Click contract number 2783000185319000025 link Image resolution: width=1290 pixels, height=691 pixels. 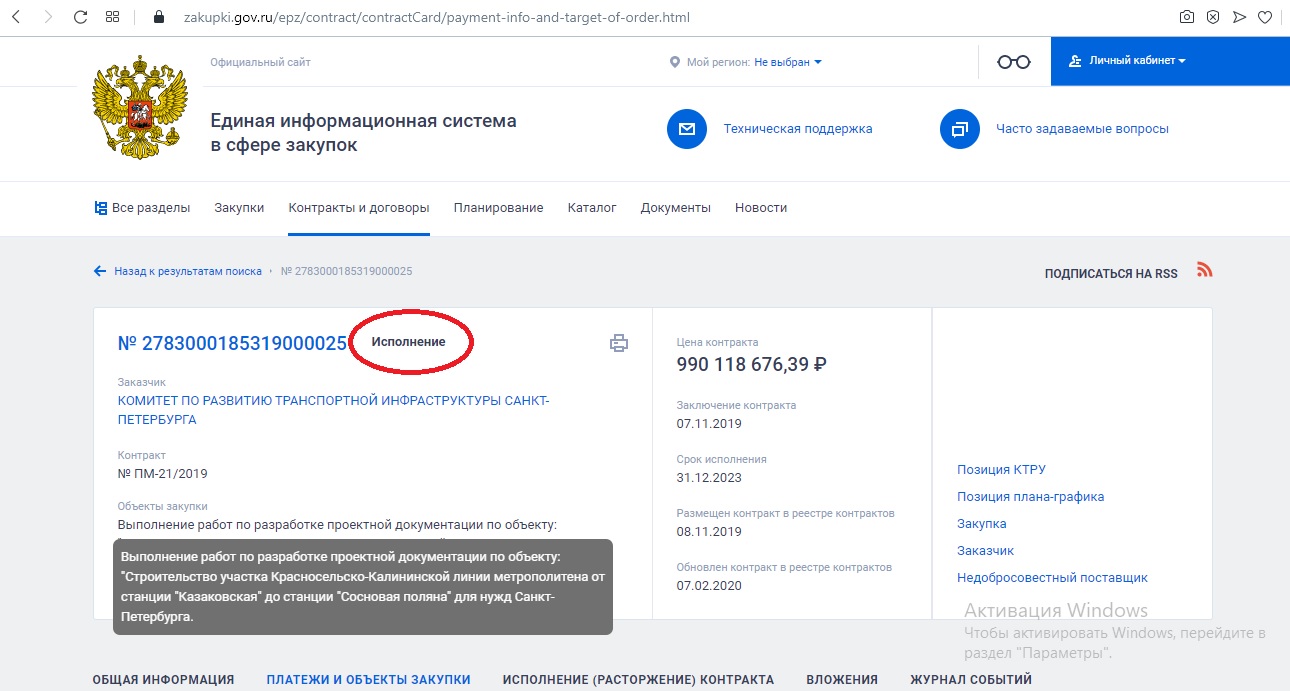click(x=232, y=343)
